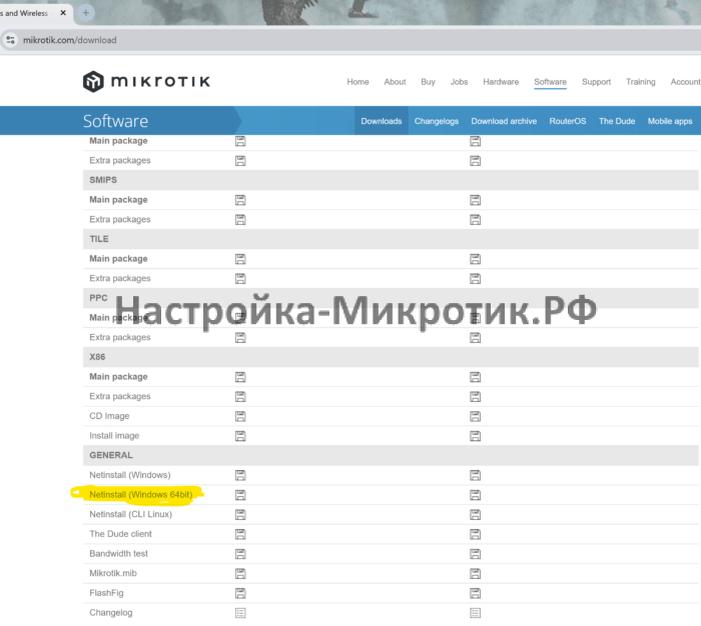Image resolution: width=701 pixels, height=626 pixels.
Task: Open the Buy menu item
Action: point(428,82)
